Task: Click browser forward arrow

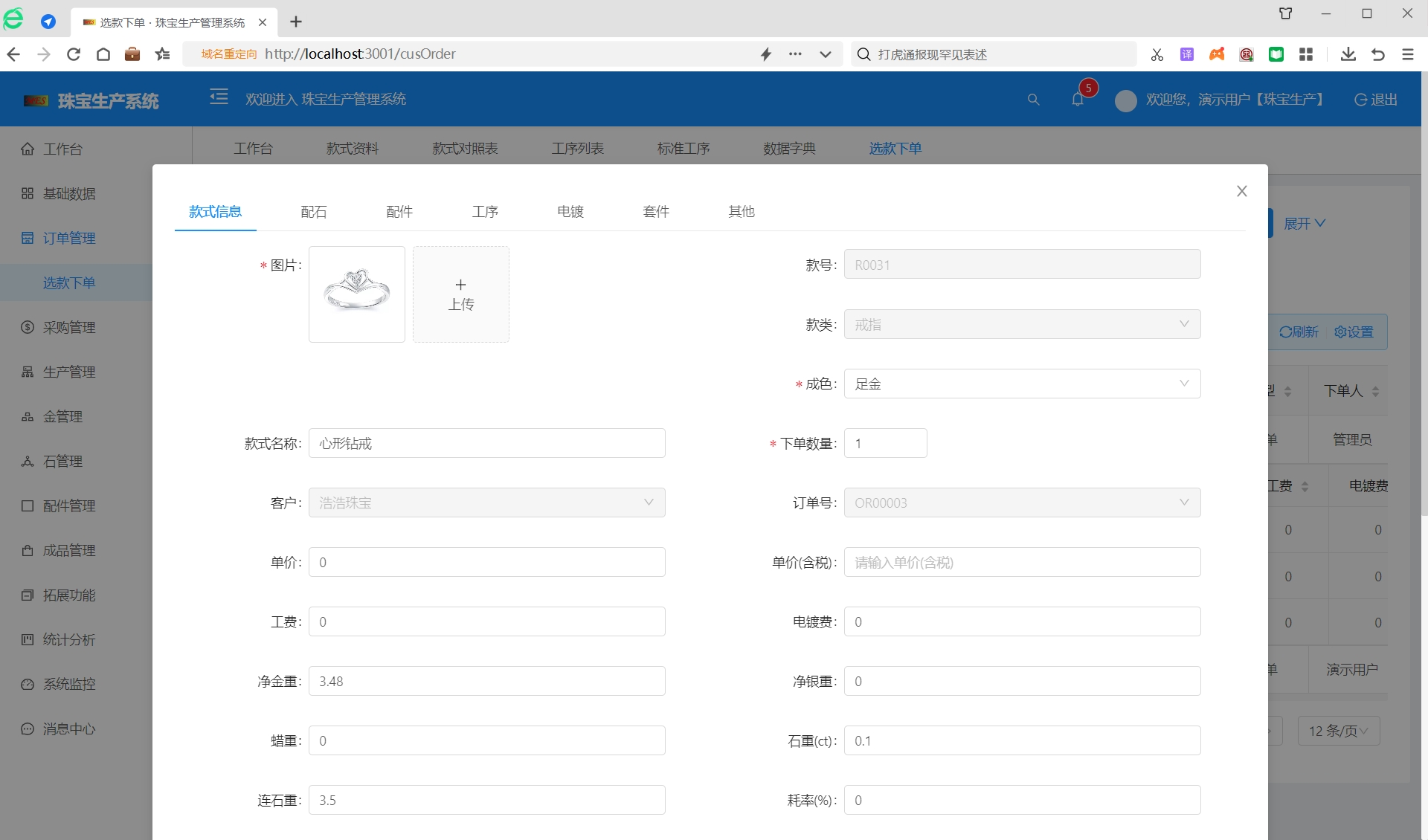Action: tap(43, 54)
